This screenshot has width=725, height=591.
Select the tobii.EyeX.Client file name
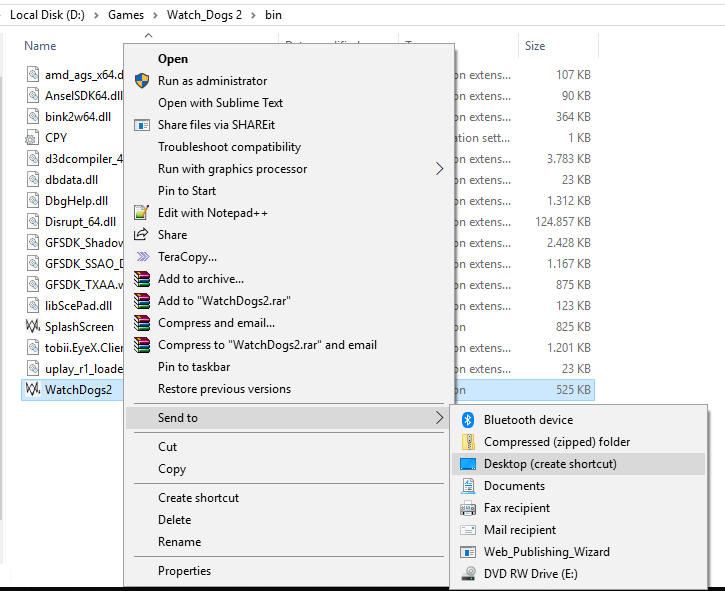pos(84,348)
